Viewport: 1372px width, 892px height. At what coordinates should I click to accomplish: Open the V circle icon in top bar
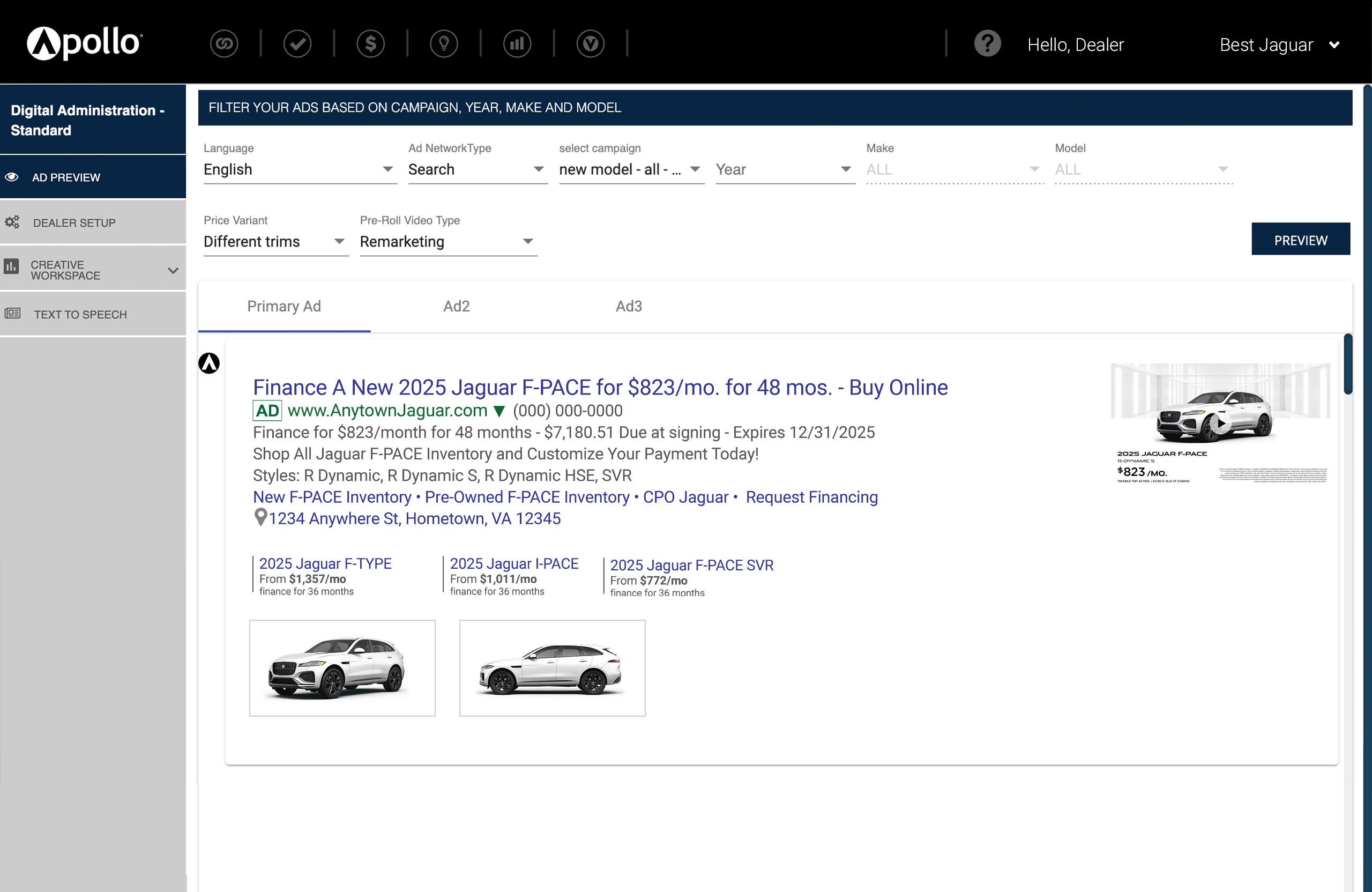(590, 44)
